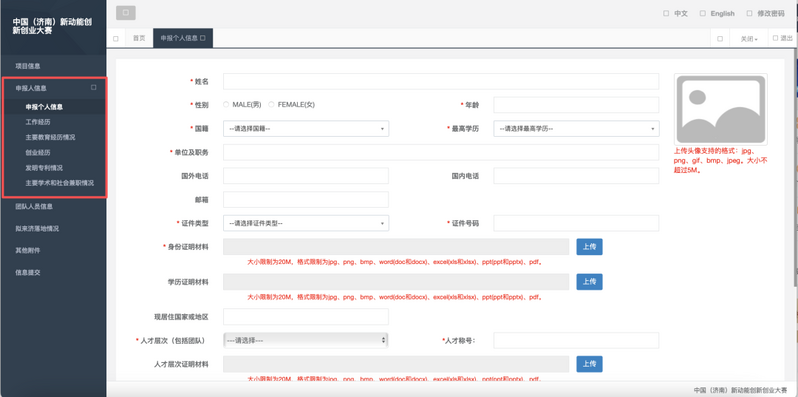Click the 人才称号 input field
Screen dimensions: 798x397
click(x=576, y=341)
